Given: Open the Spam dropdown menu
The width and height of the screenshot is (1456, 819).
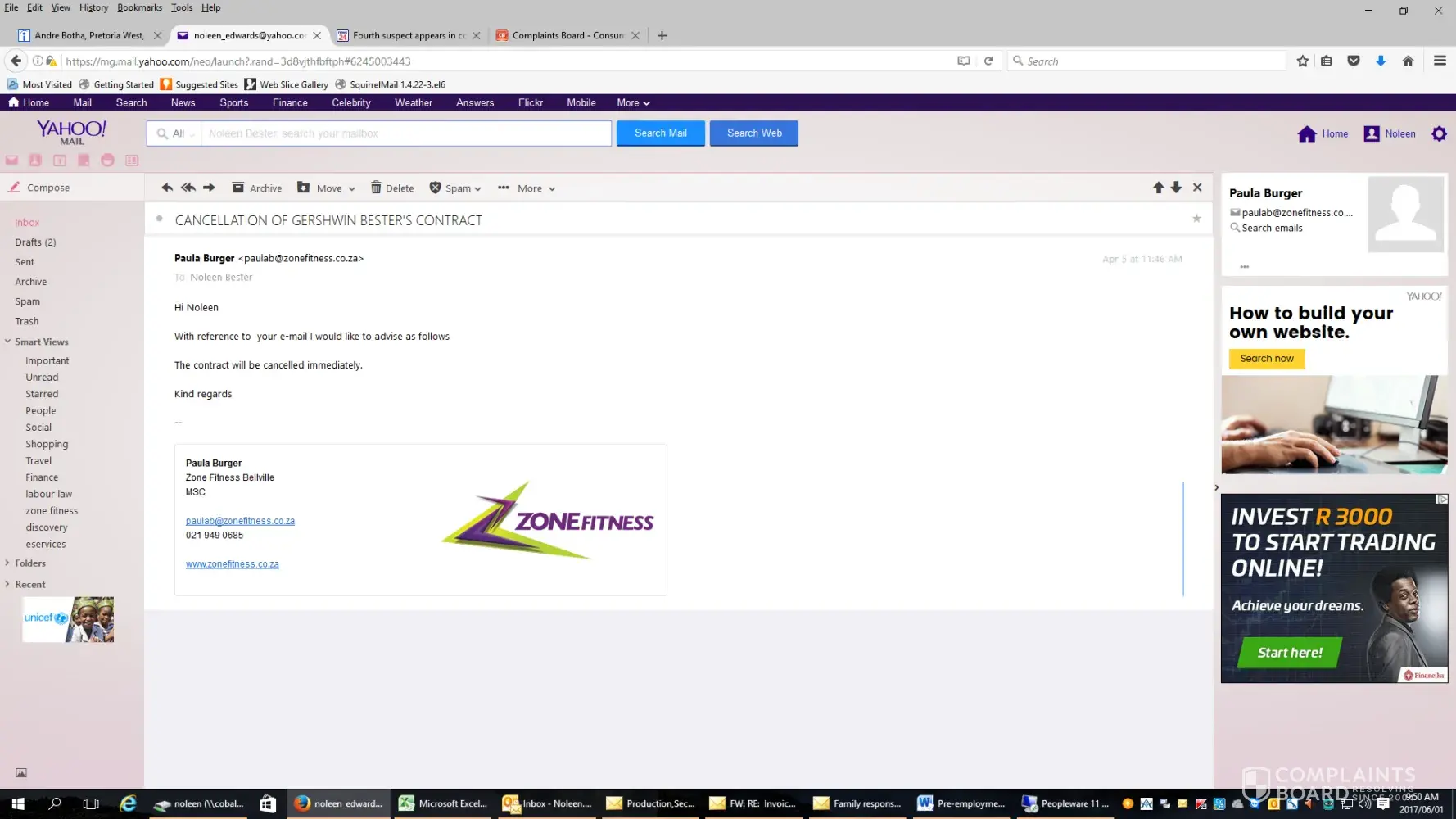Looking at the screenshot, I should [x=455, y=188].
